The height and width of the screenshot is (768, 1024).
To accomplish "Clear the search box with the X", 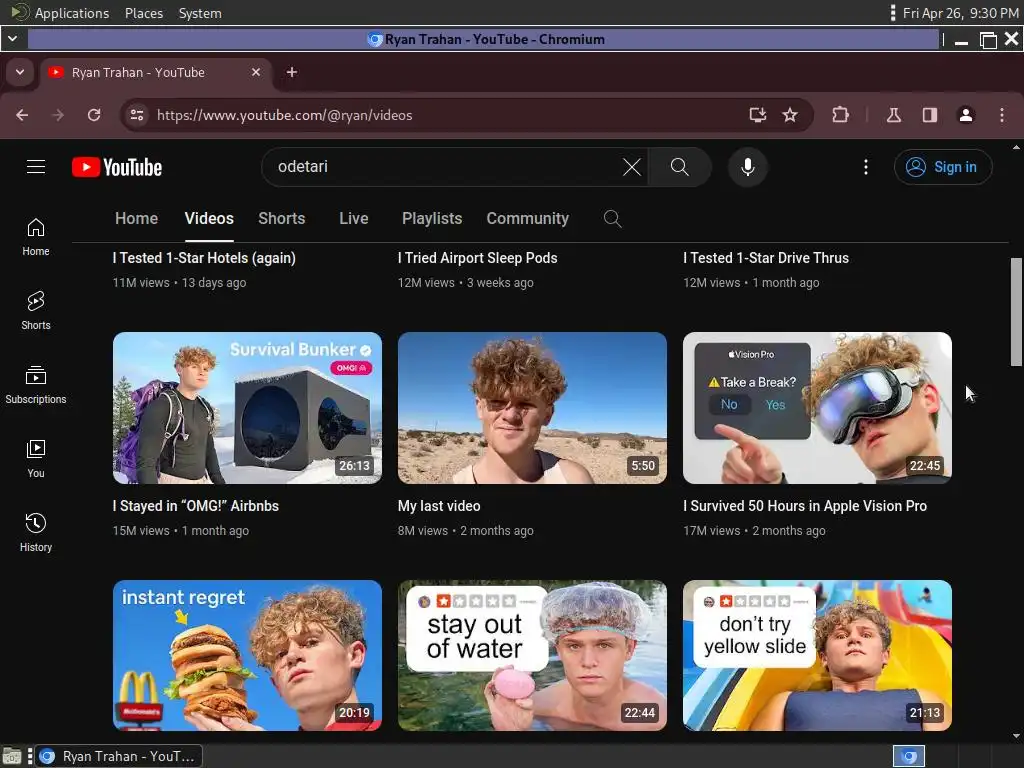I will click(632, 167).
